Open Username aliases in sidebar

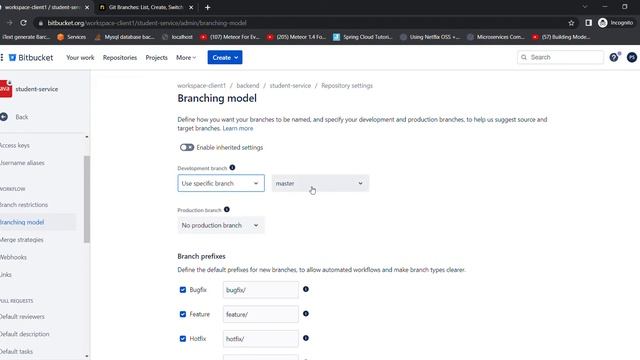click(22, 163)
